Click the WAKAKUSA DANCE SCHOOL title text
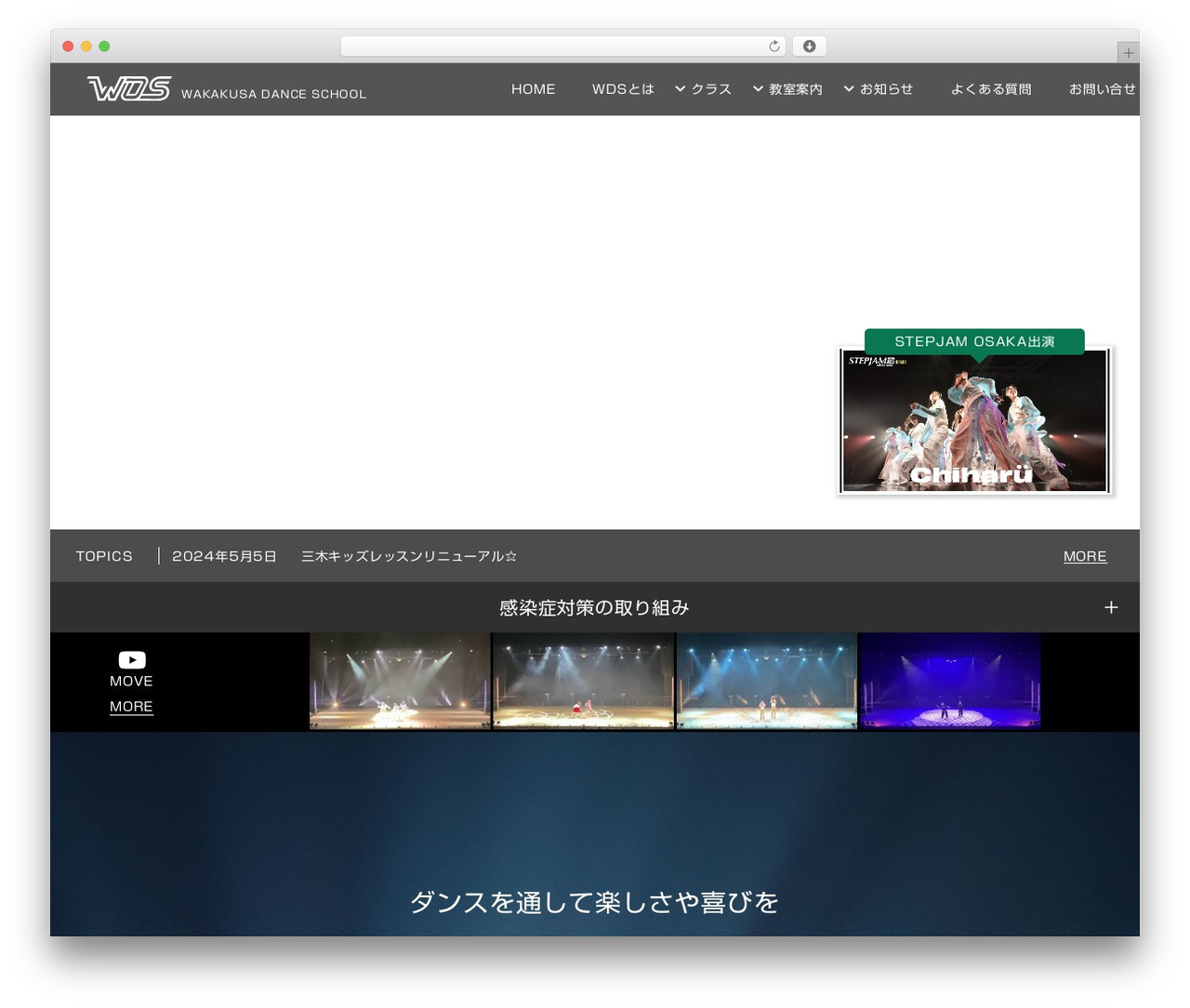This screenshot has height=1008, width=1190. coord(273,94)
